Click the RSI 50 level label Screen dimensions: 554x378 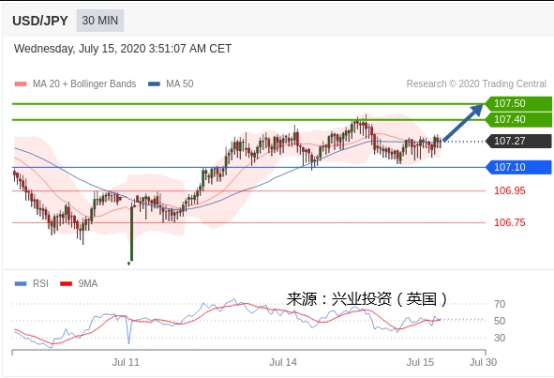click(x=499, y=321)
